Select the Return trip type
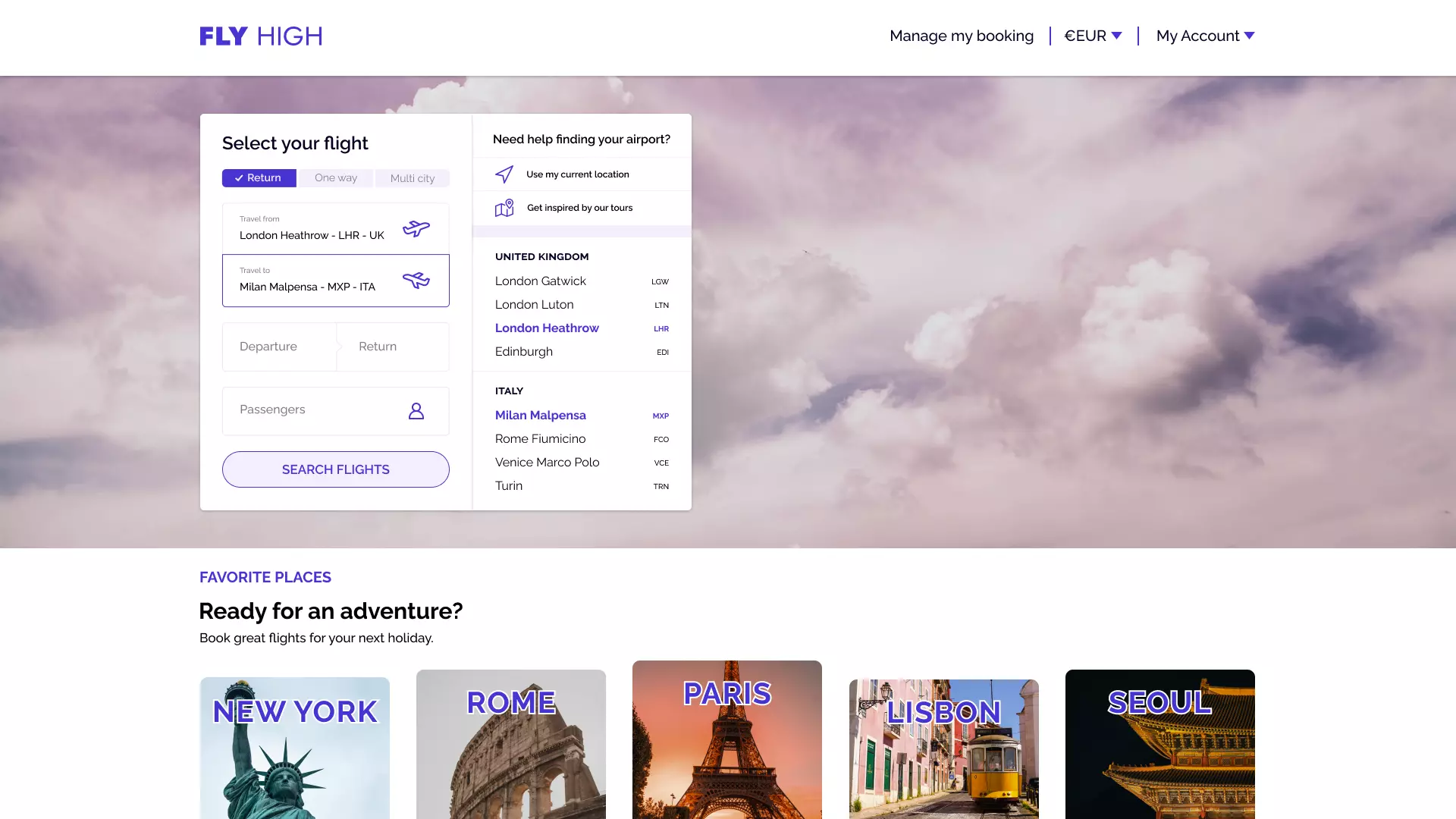Image resolution: width=1456 pixels, height=819 pixels. 259,177
